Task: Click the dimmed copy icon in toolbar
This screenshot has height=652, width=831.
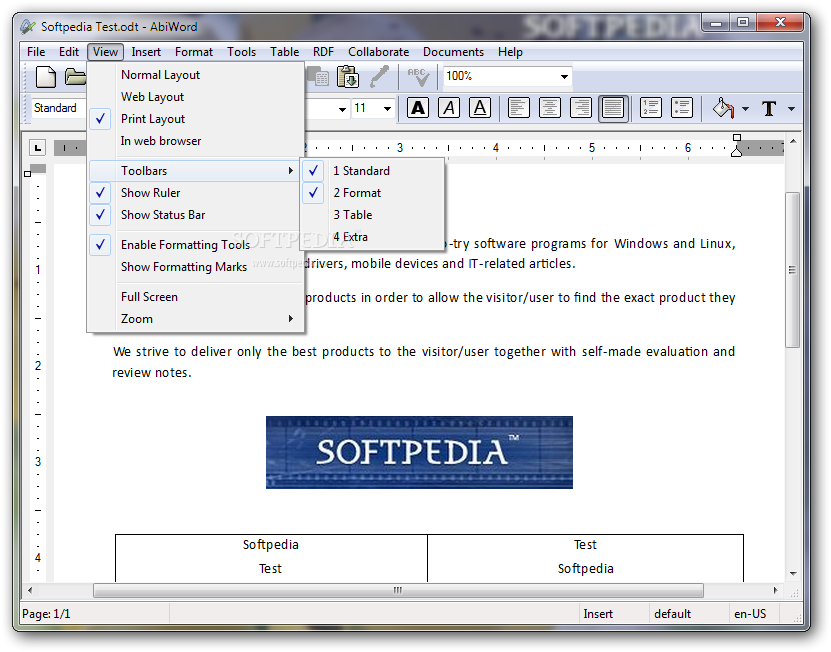Action: coord(318,77)
